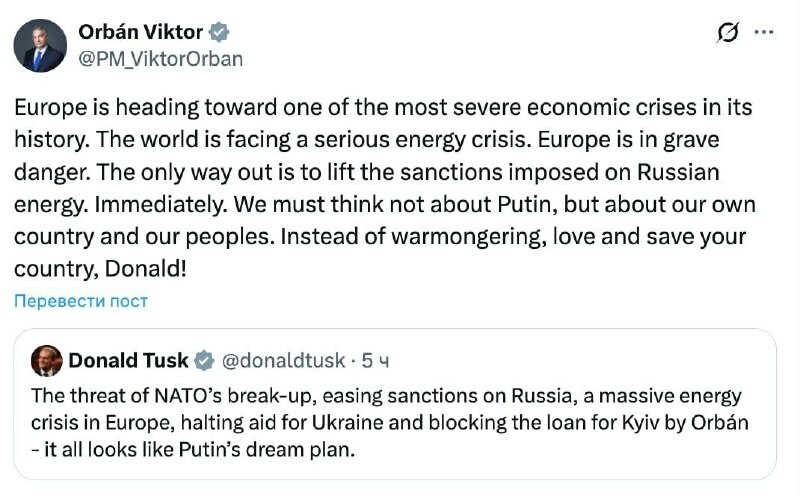Open the three-dot more options menu
The width and height of the screenshot is (800, 496).
(x=764, y=33)
